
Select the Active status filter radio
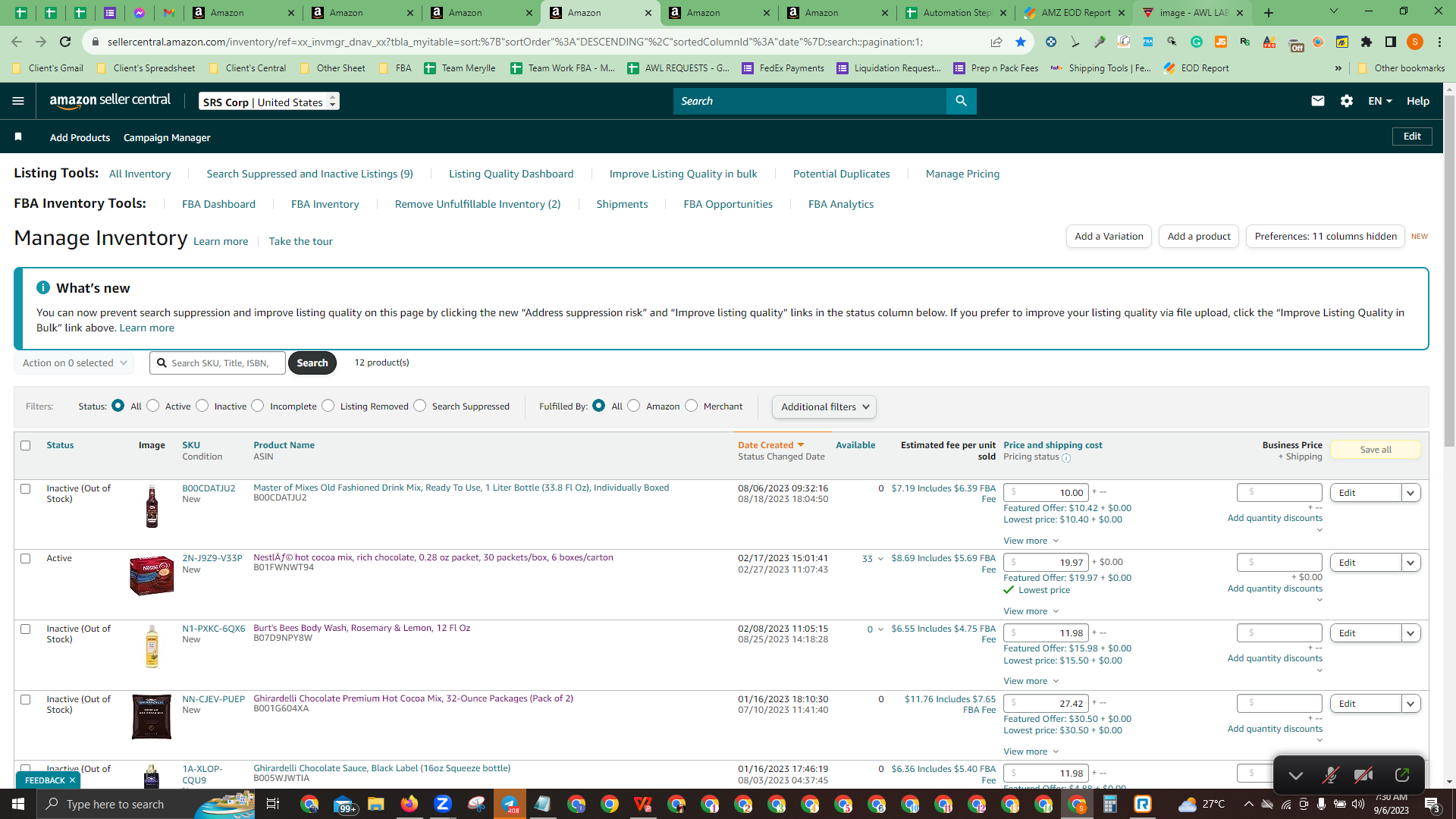(153, 406)
